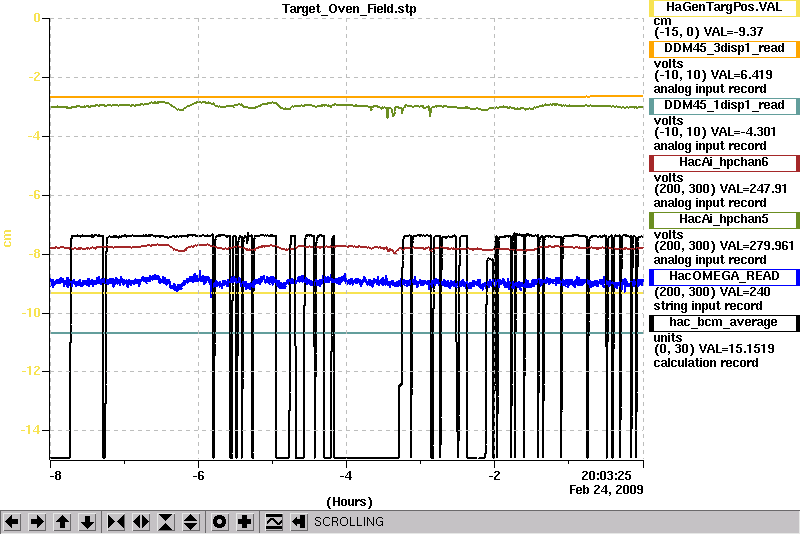This screenshot has width=800, height=534.
Task: Click the return-to-scrolling arrow icon
Action: click(x=299, y=522)
